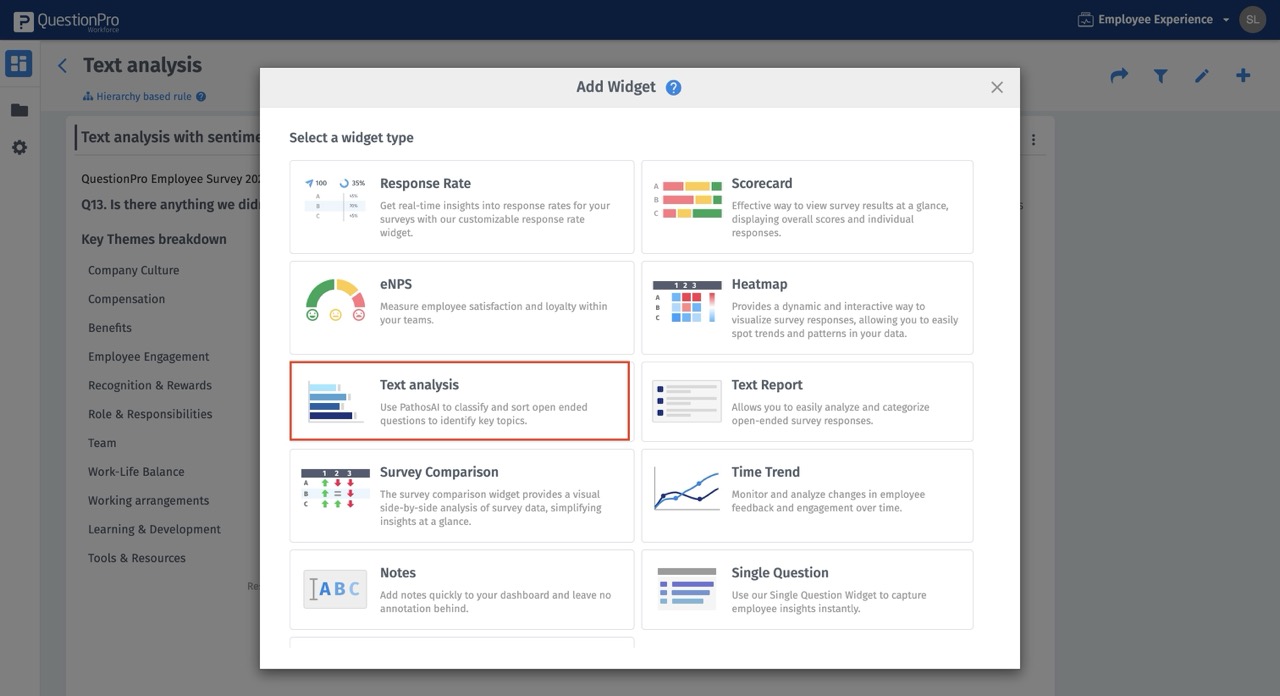
Task: Click the Tools & Resources theme
Action: 137,558
